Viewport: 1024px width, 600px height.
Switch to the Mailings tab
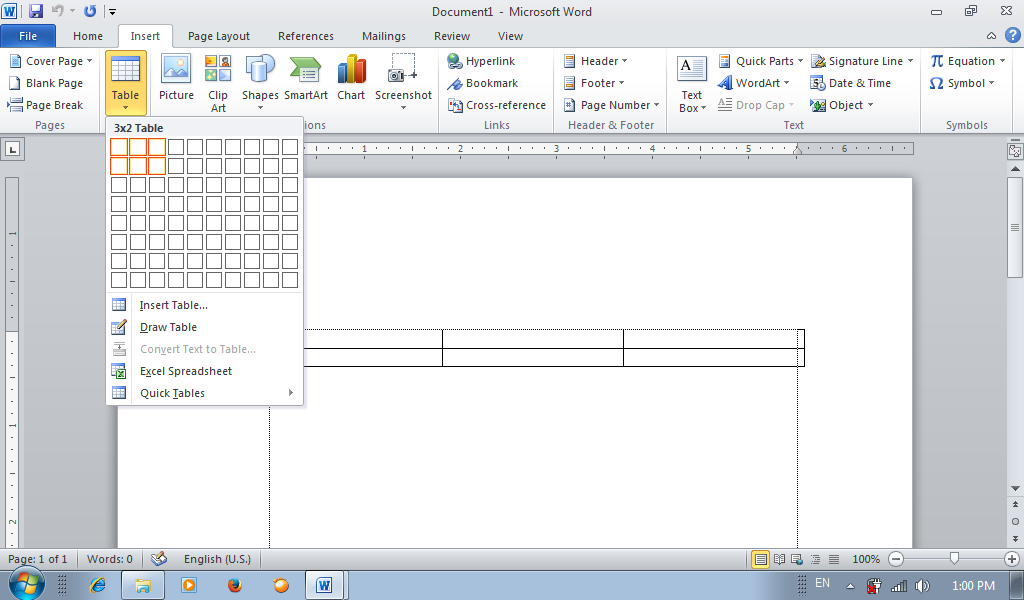pyautogui.click(x=384, y=36)
